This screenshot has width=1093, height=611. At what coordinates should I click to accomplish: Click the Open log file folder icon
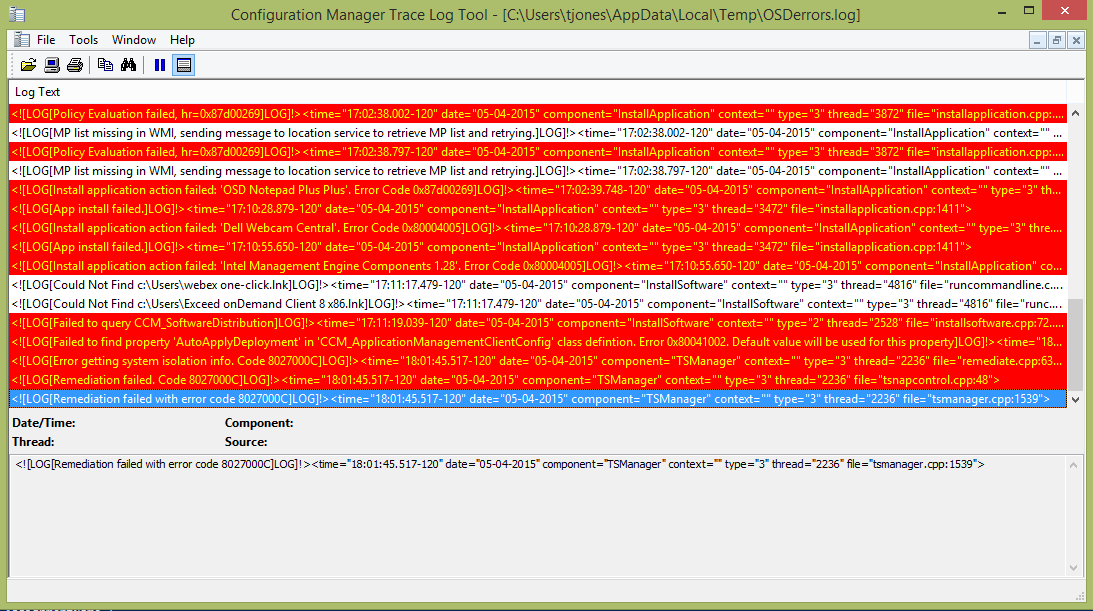coord(28,66)
